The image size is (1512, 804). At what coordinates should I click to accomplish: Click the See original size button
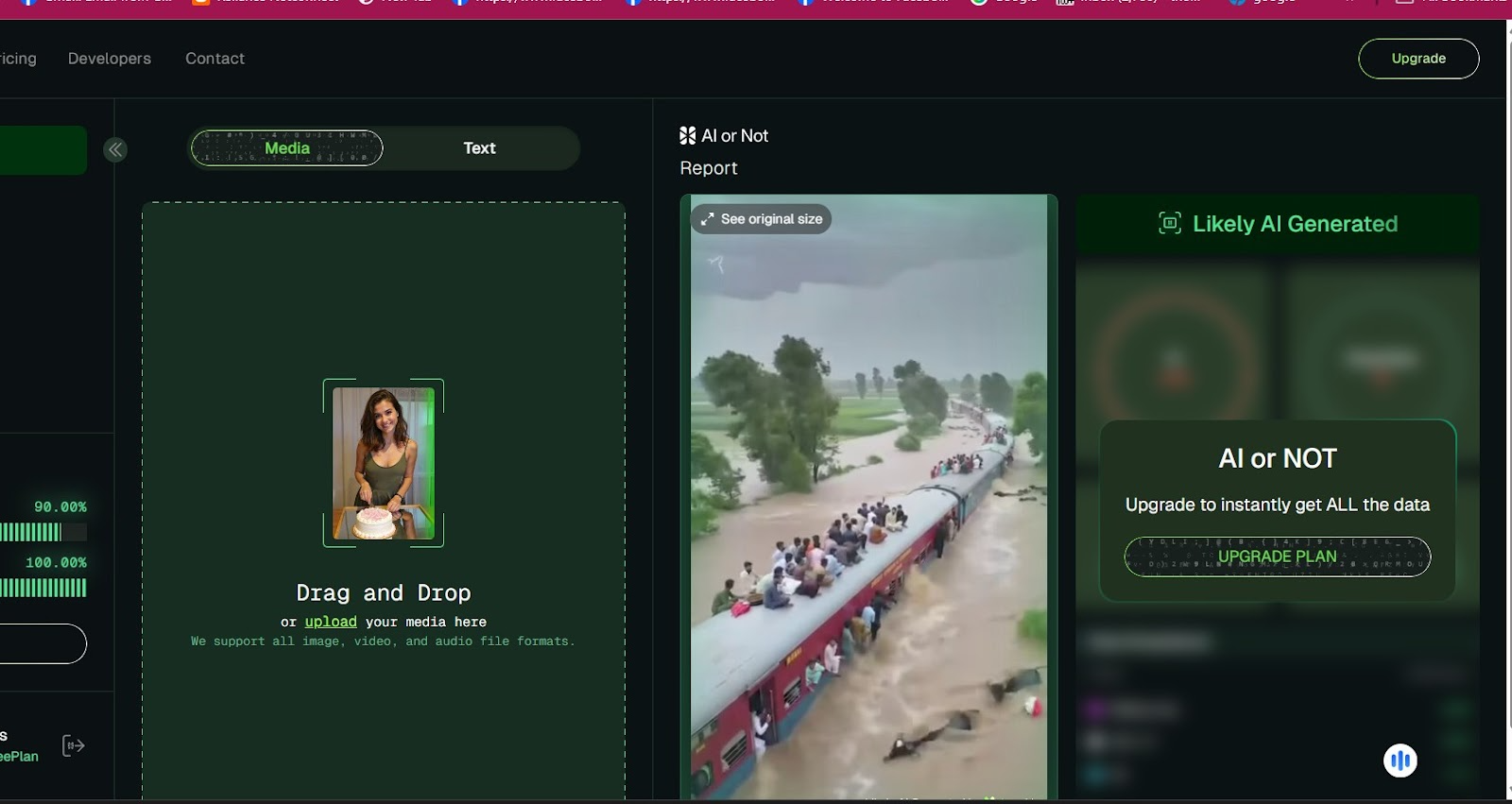tap(762, 219)
